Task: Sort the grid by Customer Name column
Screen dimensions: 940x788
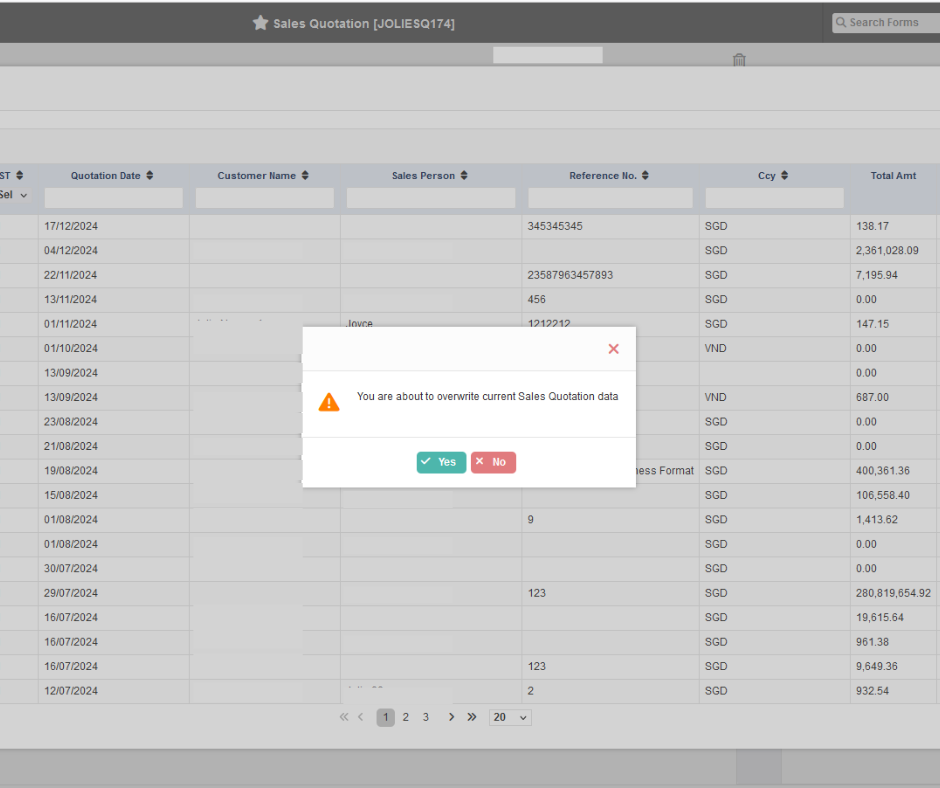Action: (x=304, y=175)
